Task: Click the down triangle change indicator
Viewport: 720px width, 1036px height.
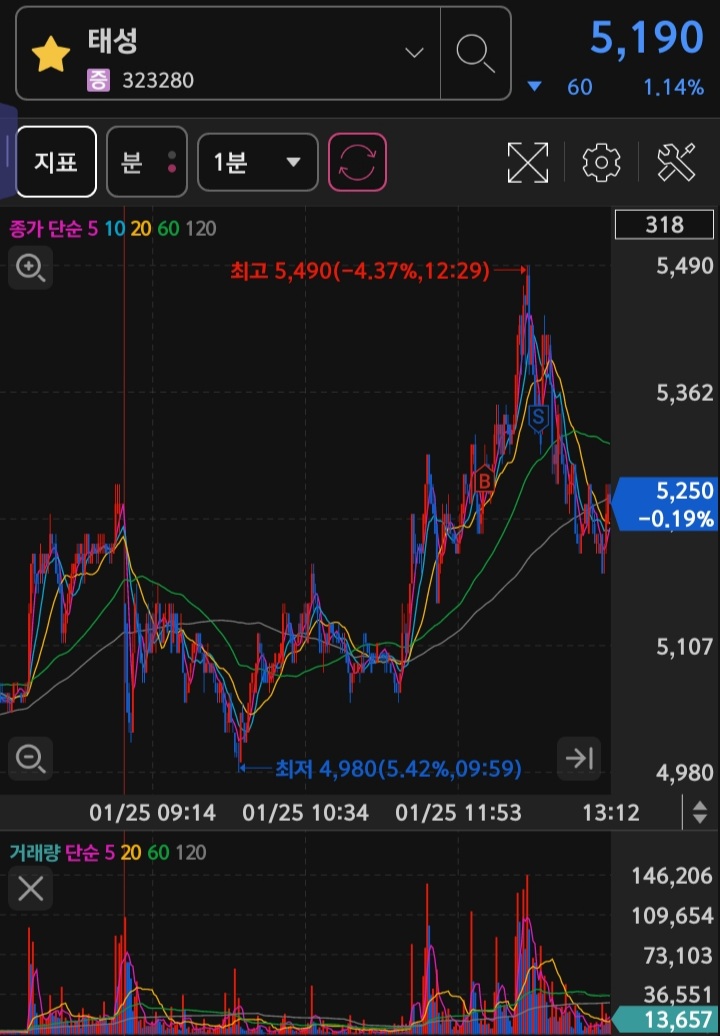Action: [534, 87]
